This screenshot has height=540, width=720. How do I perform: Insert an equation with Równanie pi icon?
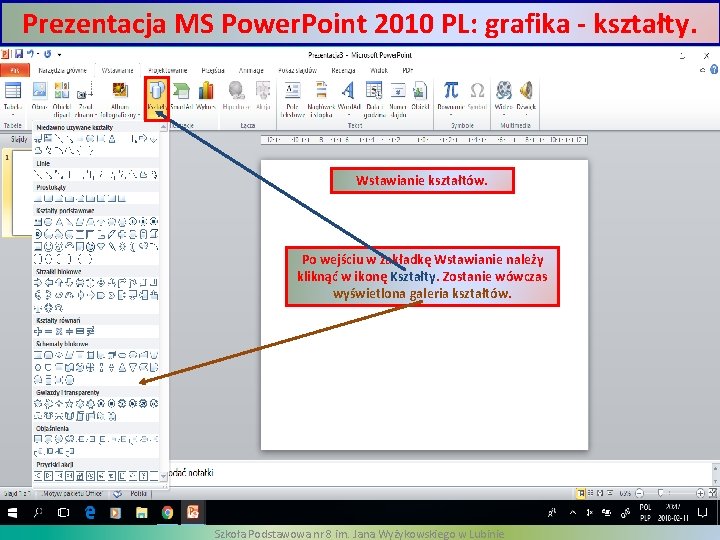click(x=450, y=90)
